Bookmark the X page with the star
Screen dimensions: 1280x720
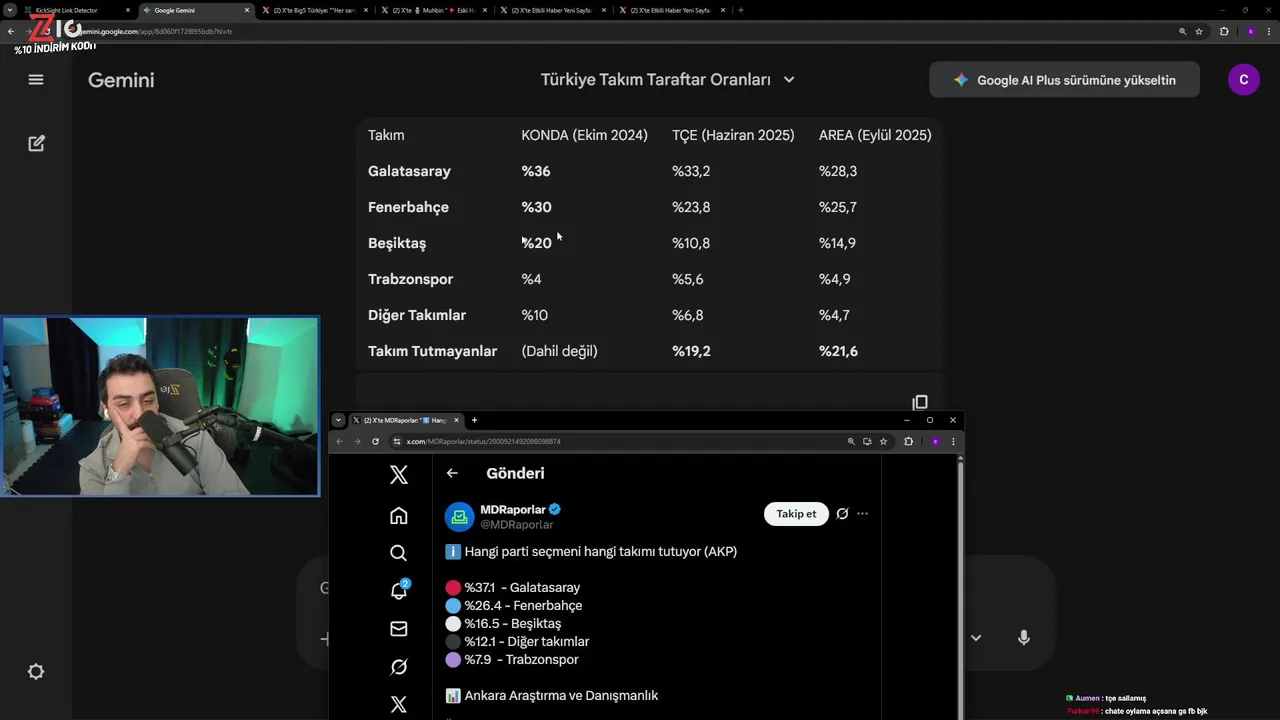pyautogui.click(x=883, y=441)
